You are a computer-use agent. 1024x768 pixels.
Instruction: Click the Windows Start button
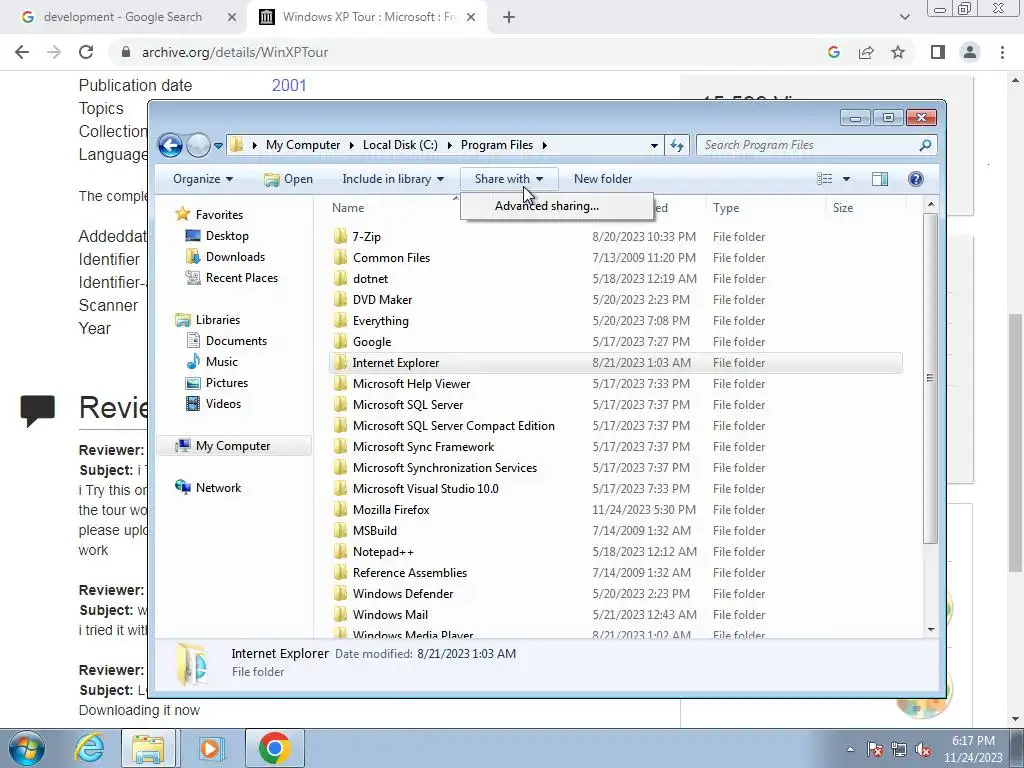coord(26,748)
